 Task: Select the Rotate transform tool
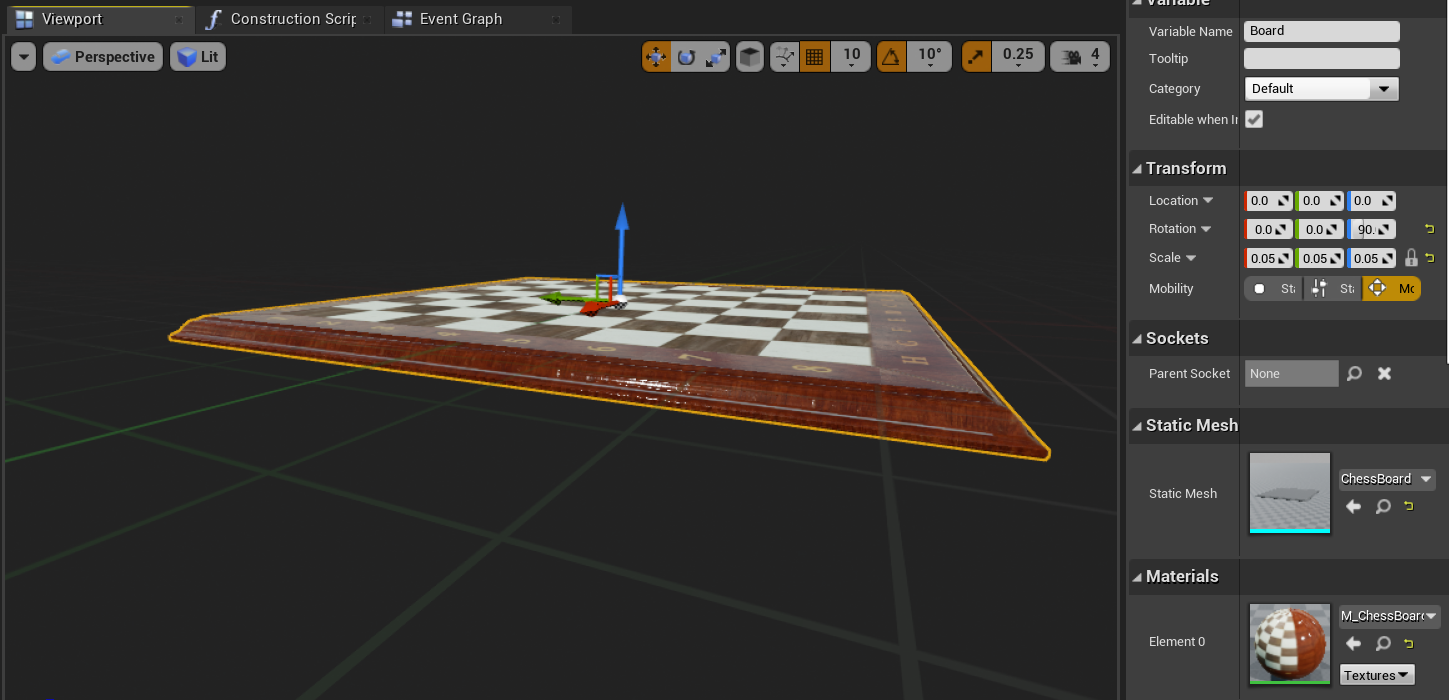tap(685, 56)
